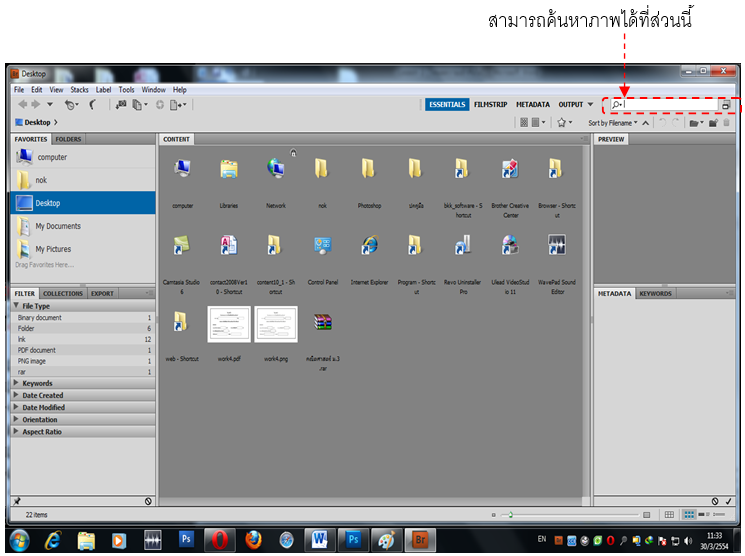745x556 pixels.
Task: Click the filter items by star rating icon
Action: pos(563,122)
